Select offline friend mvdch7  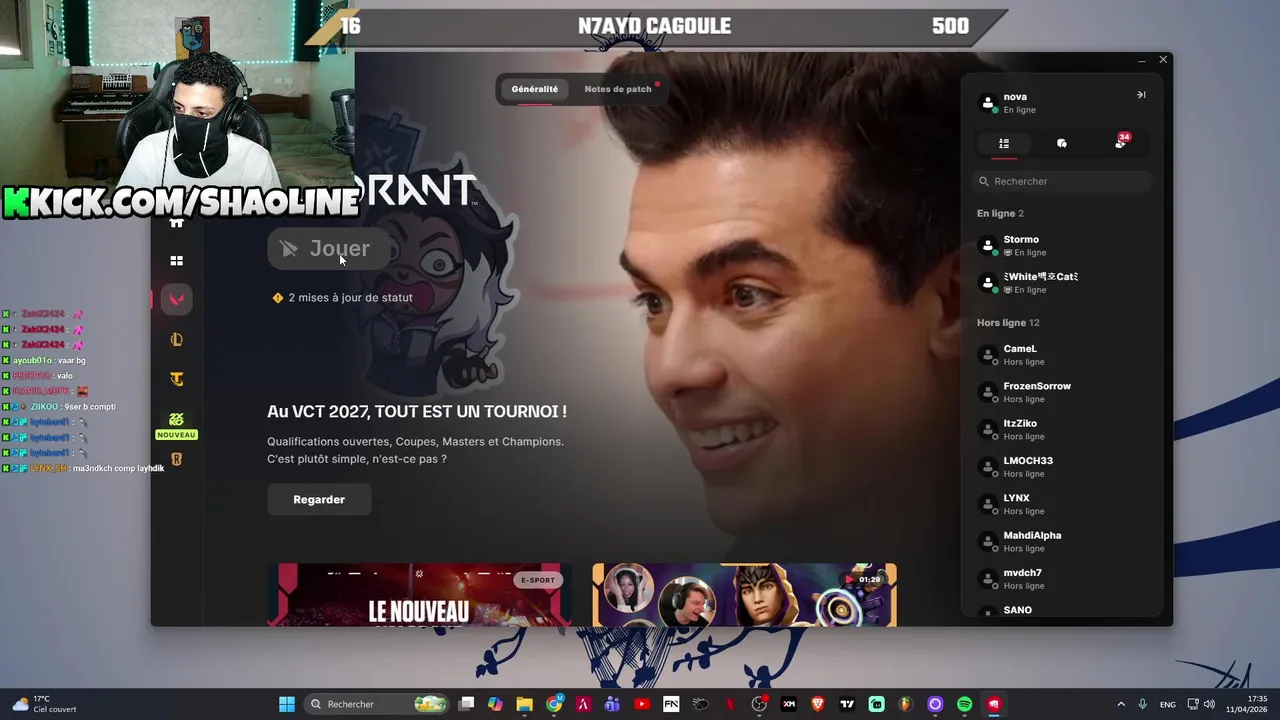(x=1062, y=579)
